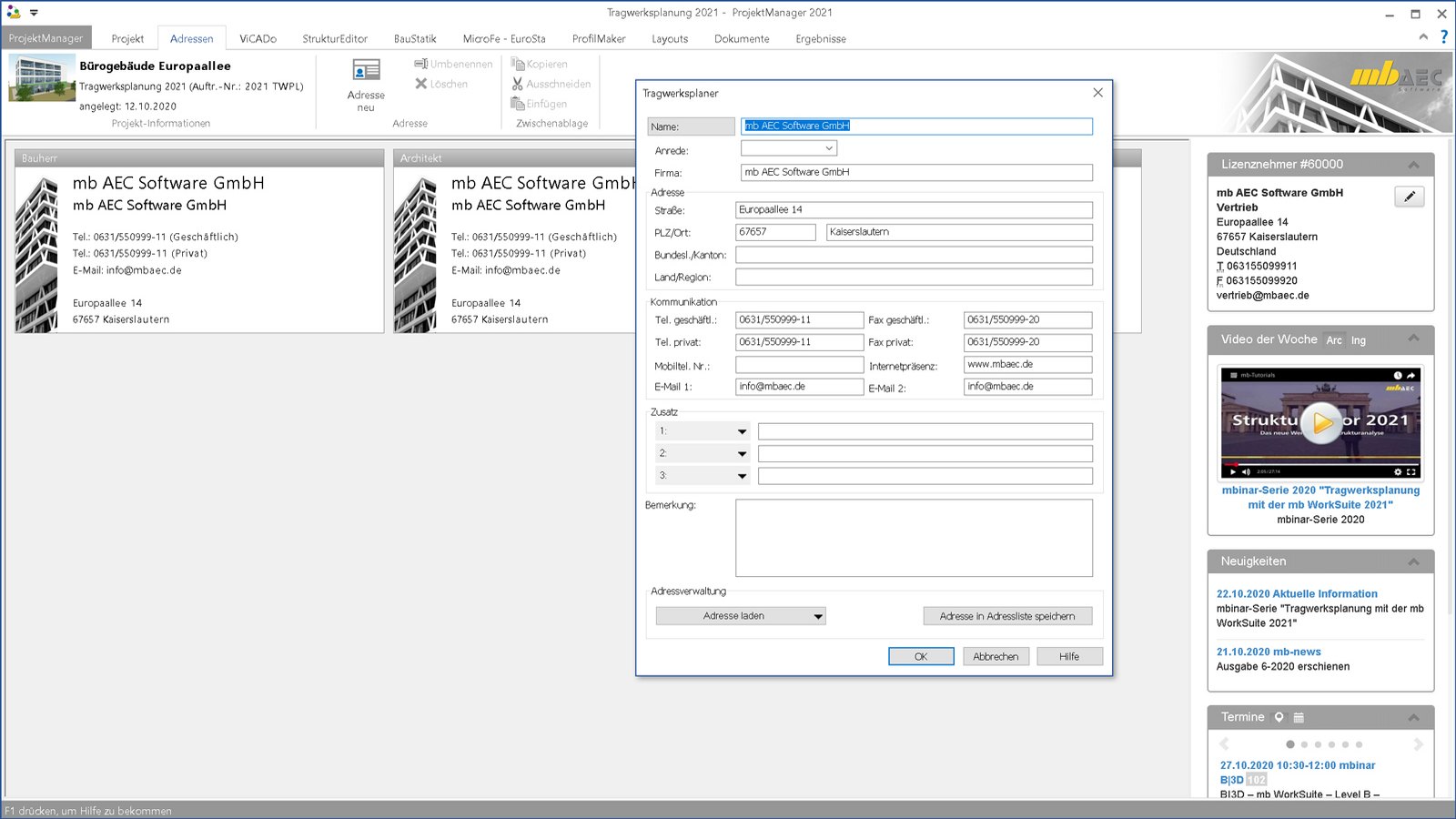This screenshot has height=819, width=1456.
Task: Click Adresse in Adressliste speichern
Action: (1007, 616)
